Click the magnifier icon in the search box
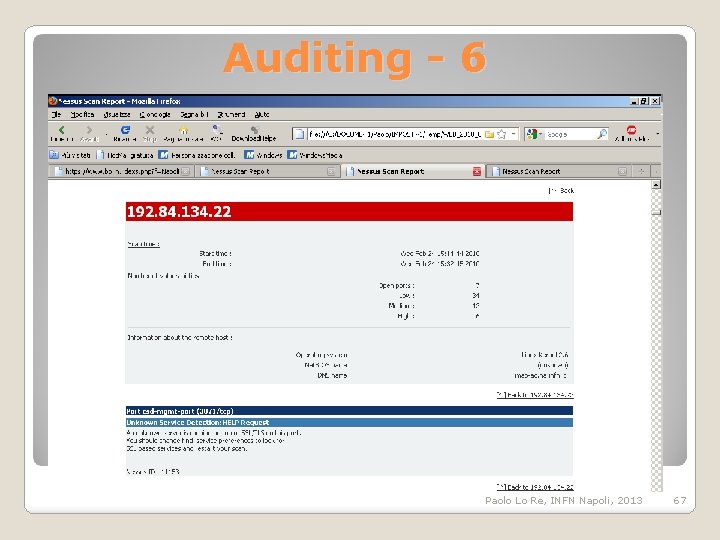 pyautogui.click(x=602, y=134)
